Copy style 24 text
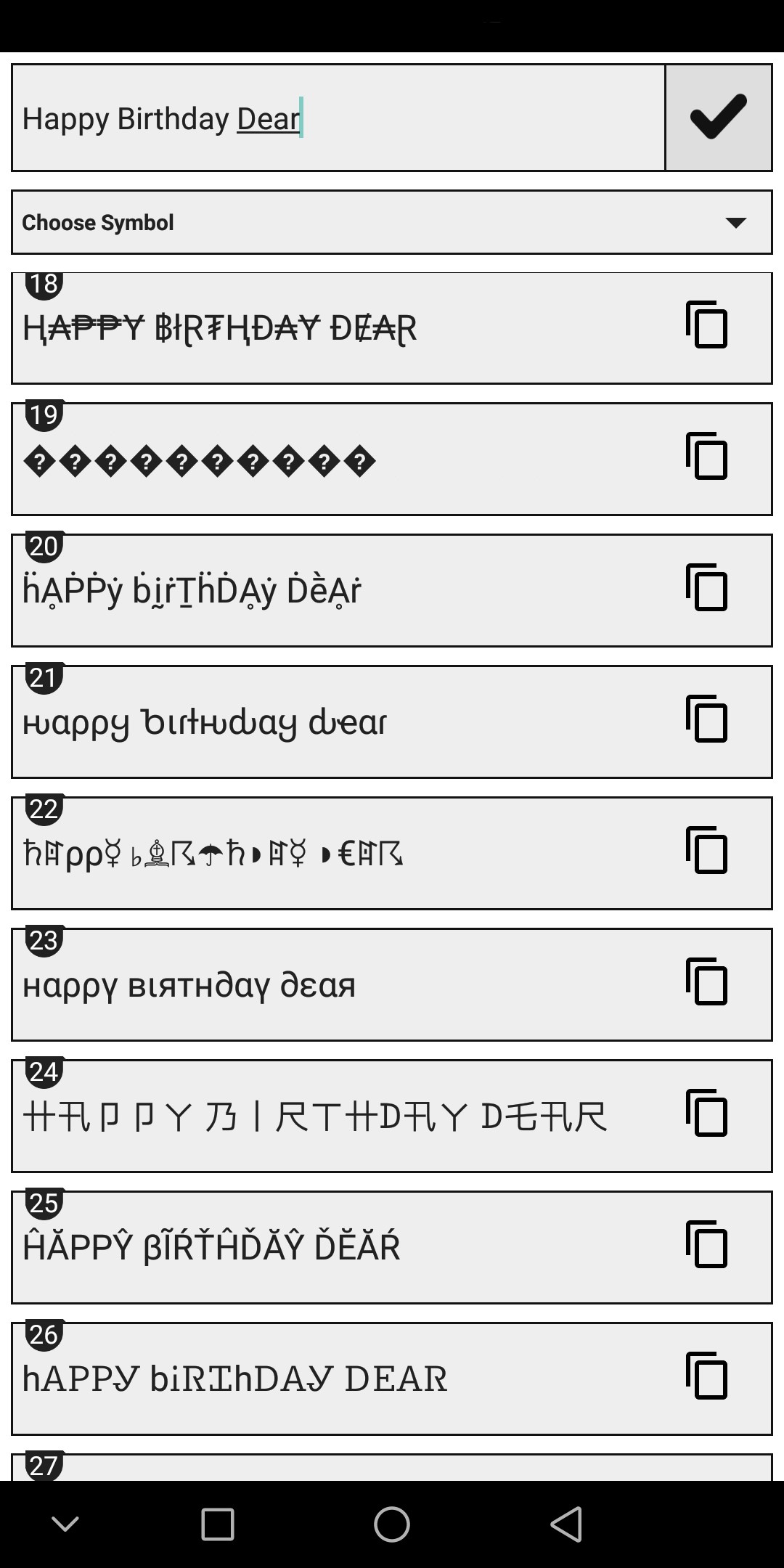The height and width of the screenshot is (1568, 784). (706, 1113)
